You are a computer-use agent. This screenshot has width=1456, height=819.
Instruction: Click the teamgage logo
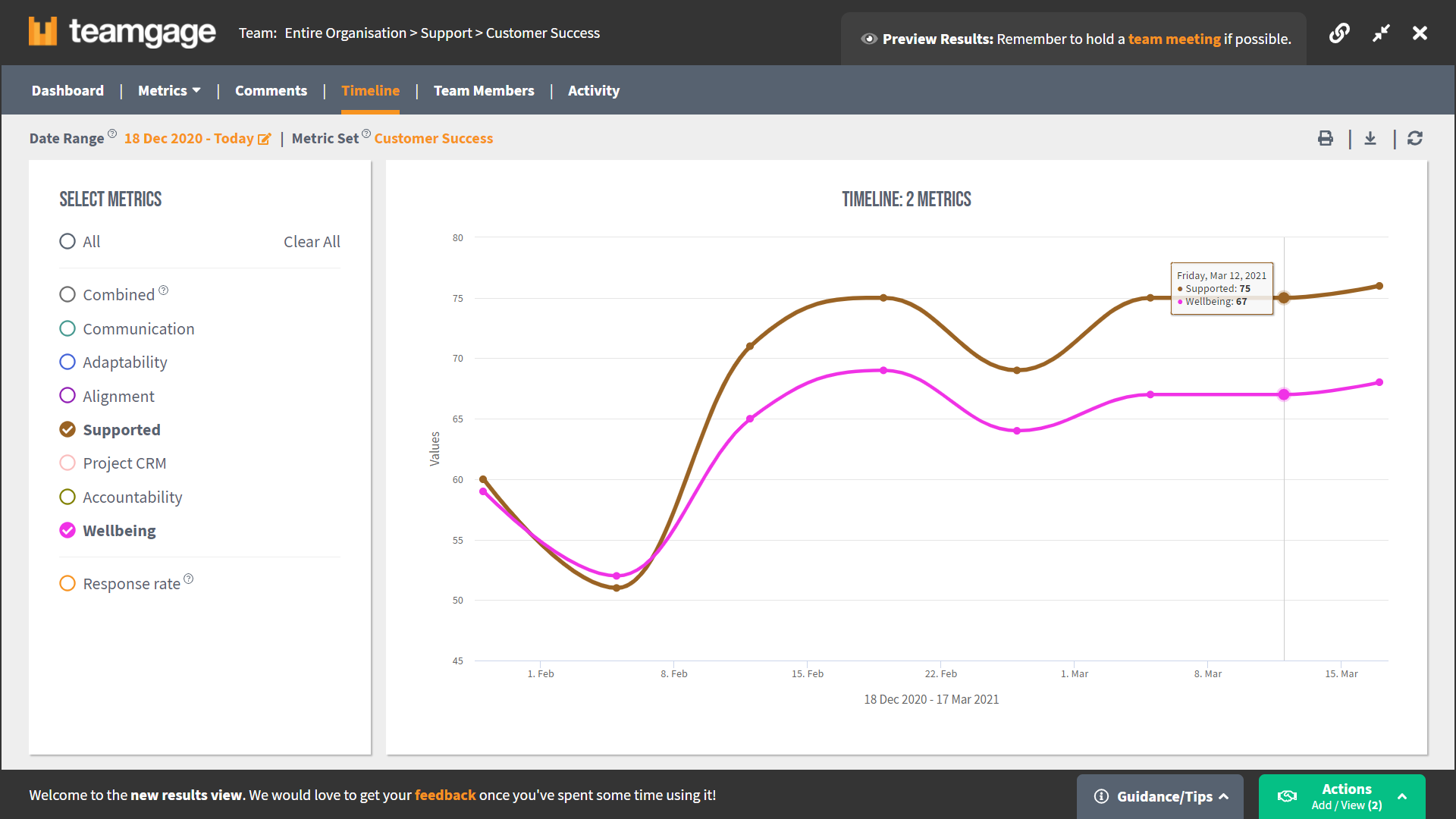point(122,32)
